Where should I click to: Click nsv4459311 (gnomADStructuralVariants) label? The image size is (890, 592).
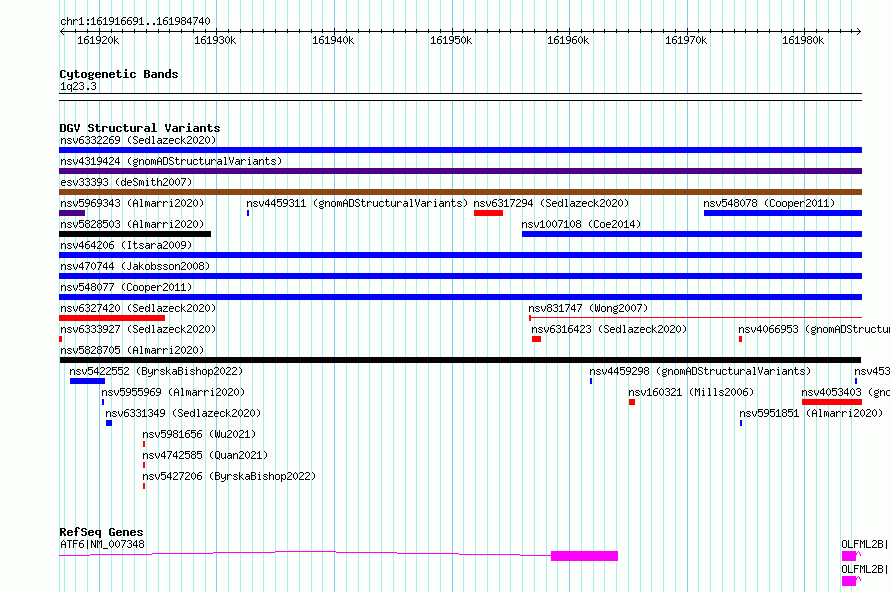357,203
